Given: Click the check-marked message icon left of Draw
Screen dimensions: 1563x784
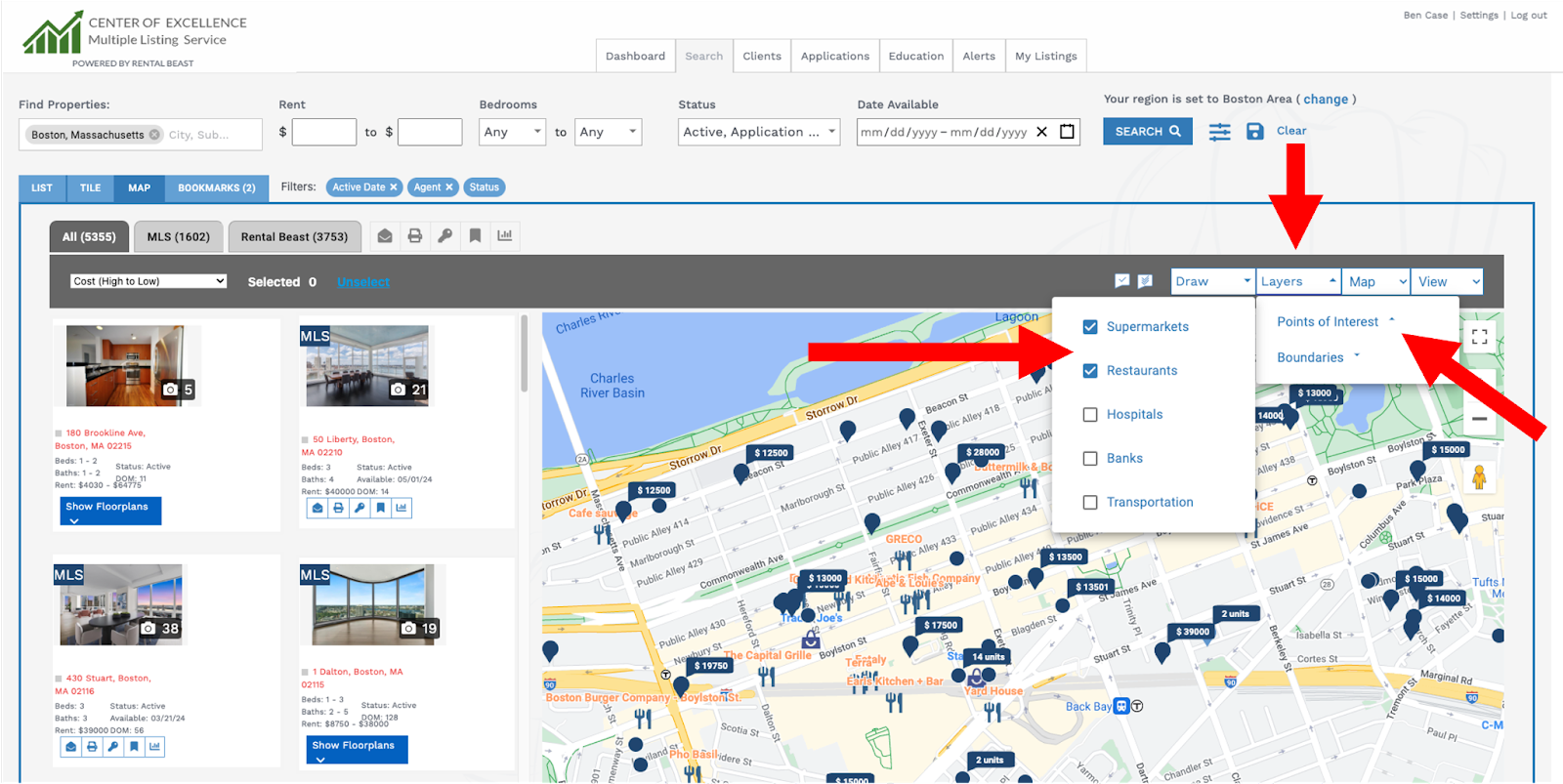Looking at the screenshot, I should pos(1122,281).
